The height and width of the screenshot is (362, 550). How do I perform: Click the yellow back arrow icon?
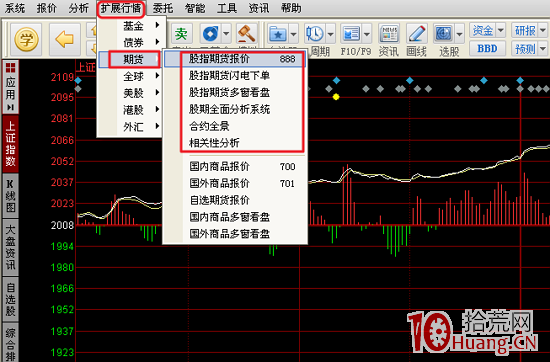(65, 39)
